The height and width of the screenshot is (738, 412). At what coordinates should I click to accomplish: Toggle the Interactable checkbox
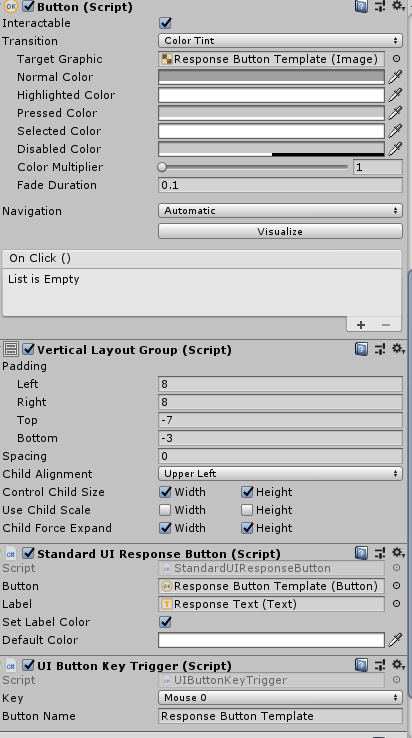(x=165, y=23)
